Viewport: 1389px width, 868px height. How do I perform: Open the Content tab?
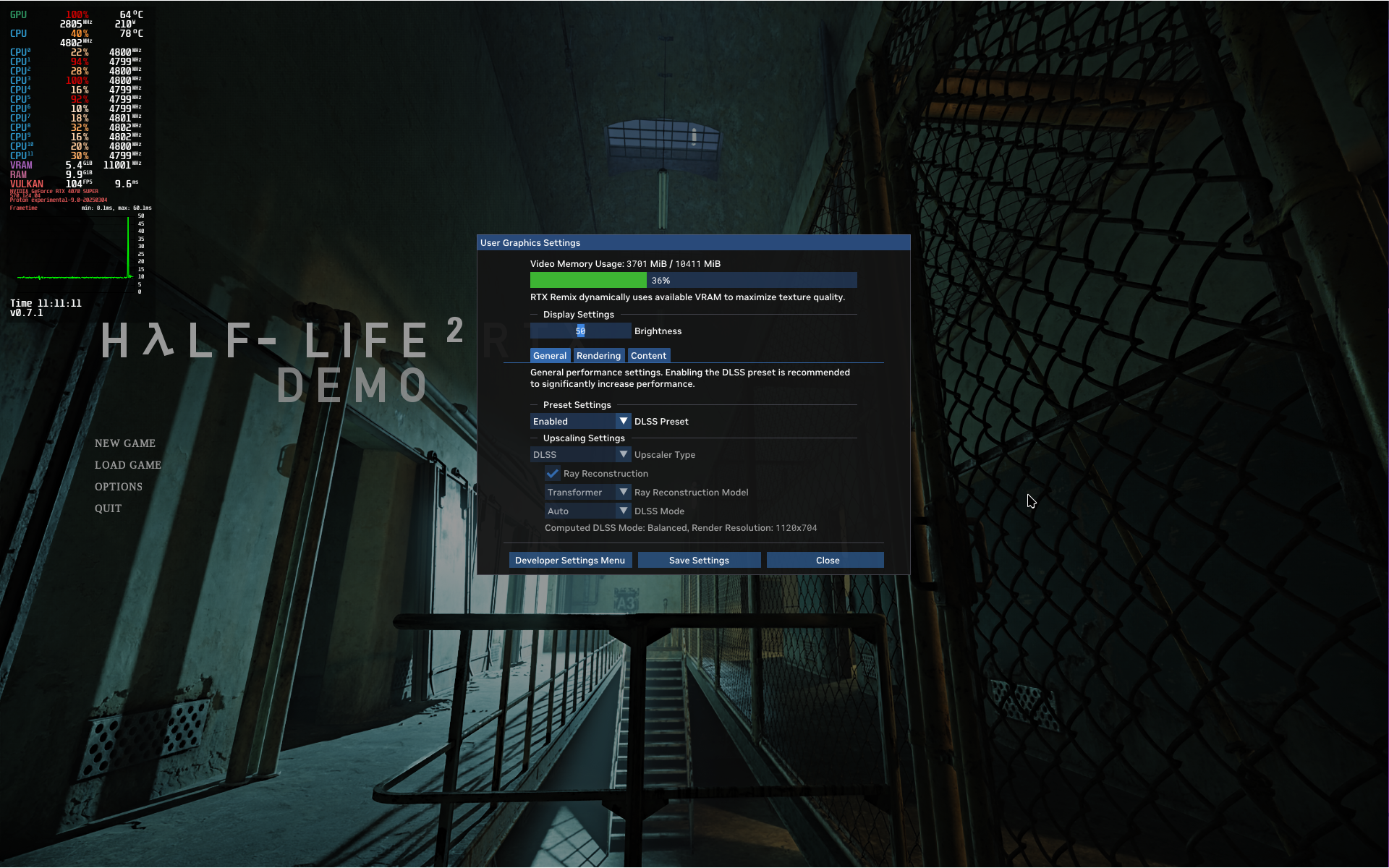648,356
